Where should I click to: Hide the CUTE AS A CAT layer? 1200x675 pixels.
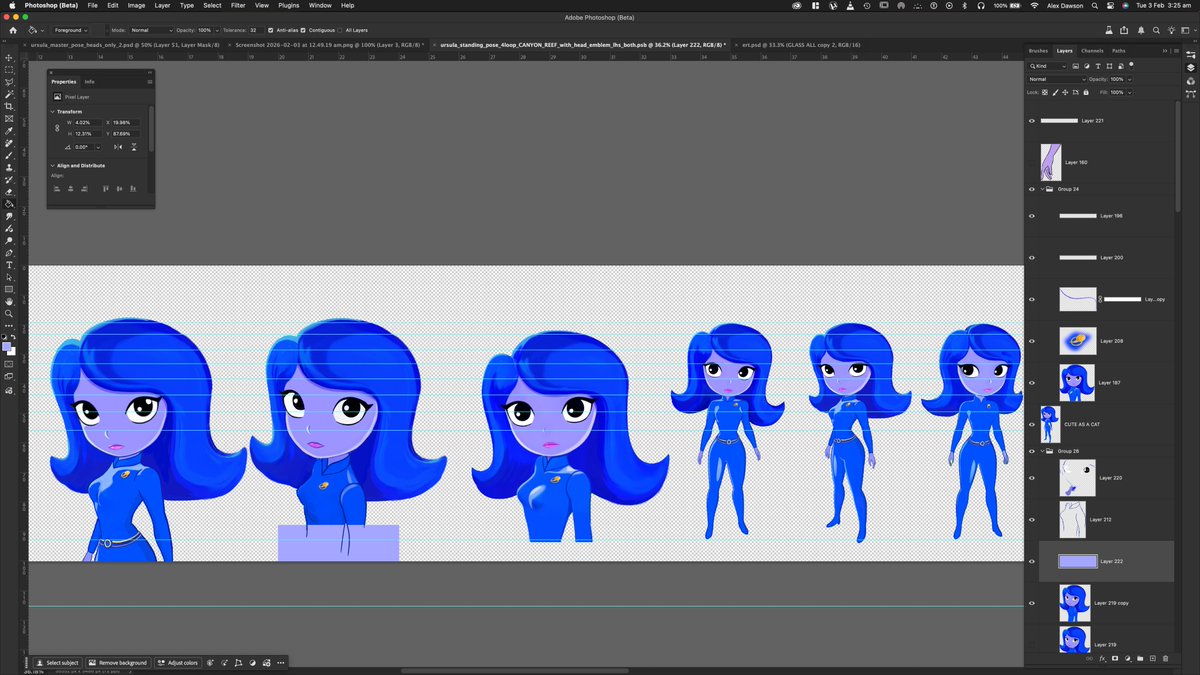pyautogui.click(x=1032, y=424)
